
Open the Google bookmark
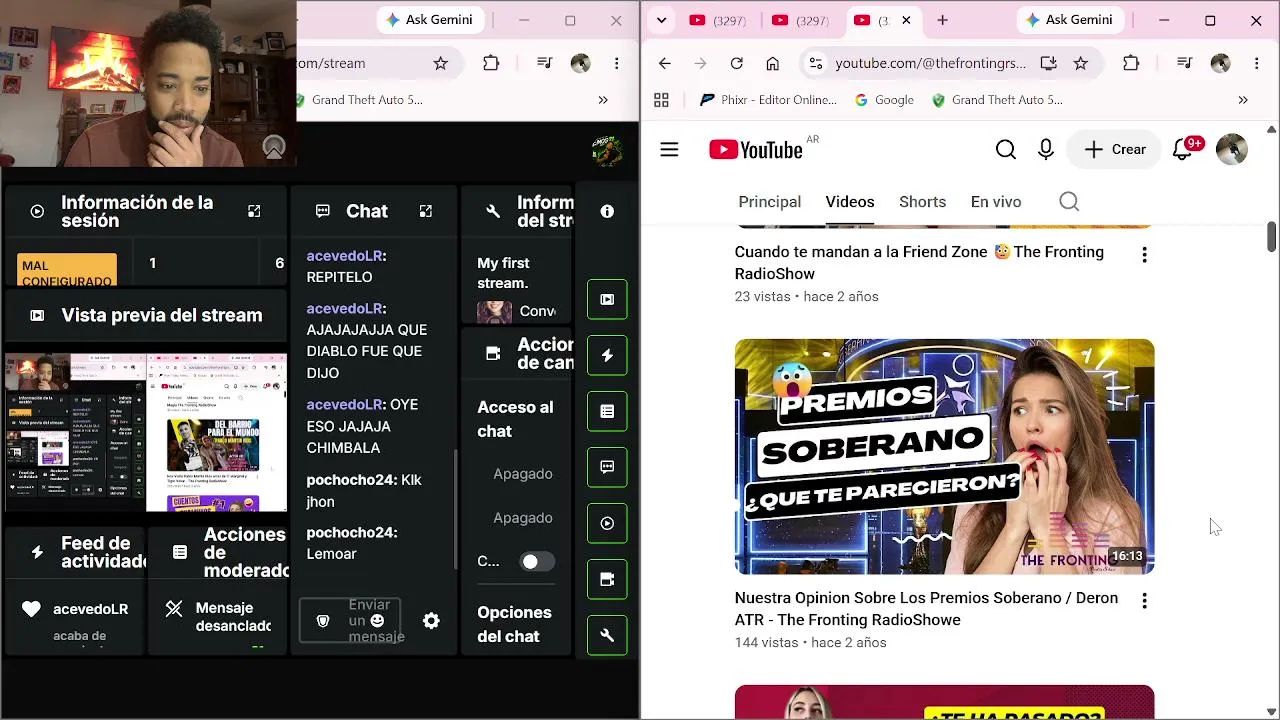coord(884,100)
